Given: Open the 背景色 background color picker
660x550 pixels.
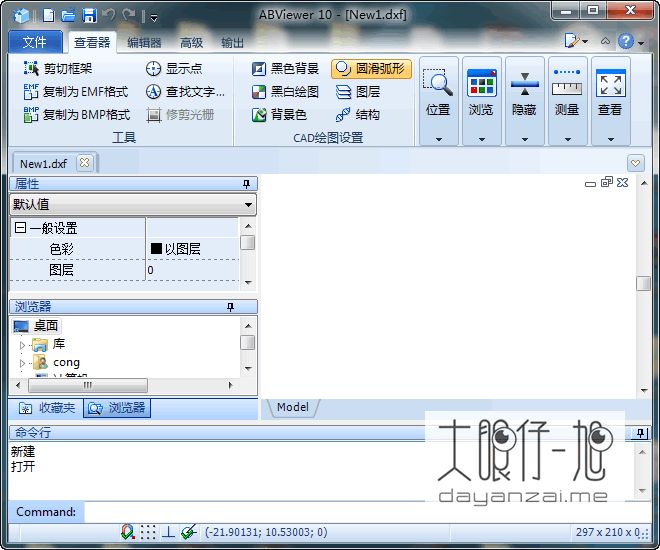Looking at the screenshot, I should (x=279, y=114).
